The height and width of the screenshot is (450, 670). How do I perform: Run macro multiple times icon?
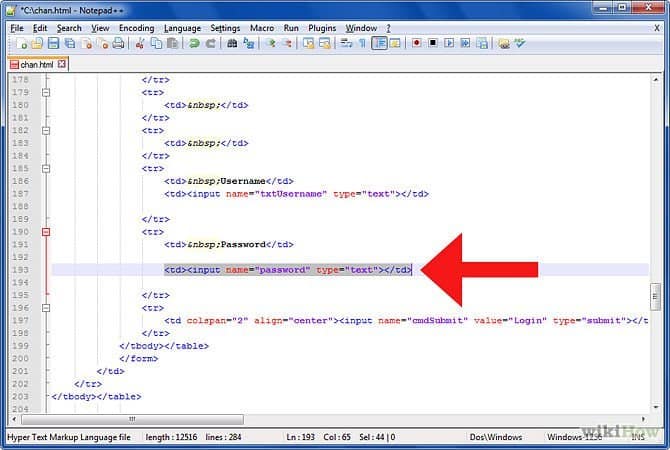point(465,43)
